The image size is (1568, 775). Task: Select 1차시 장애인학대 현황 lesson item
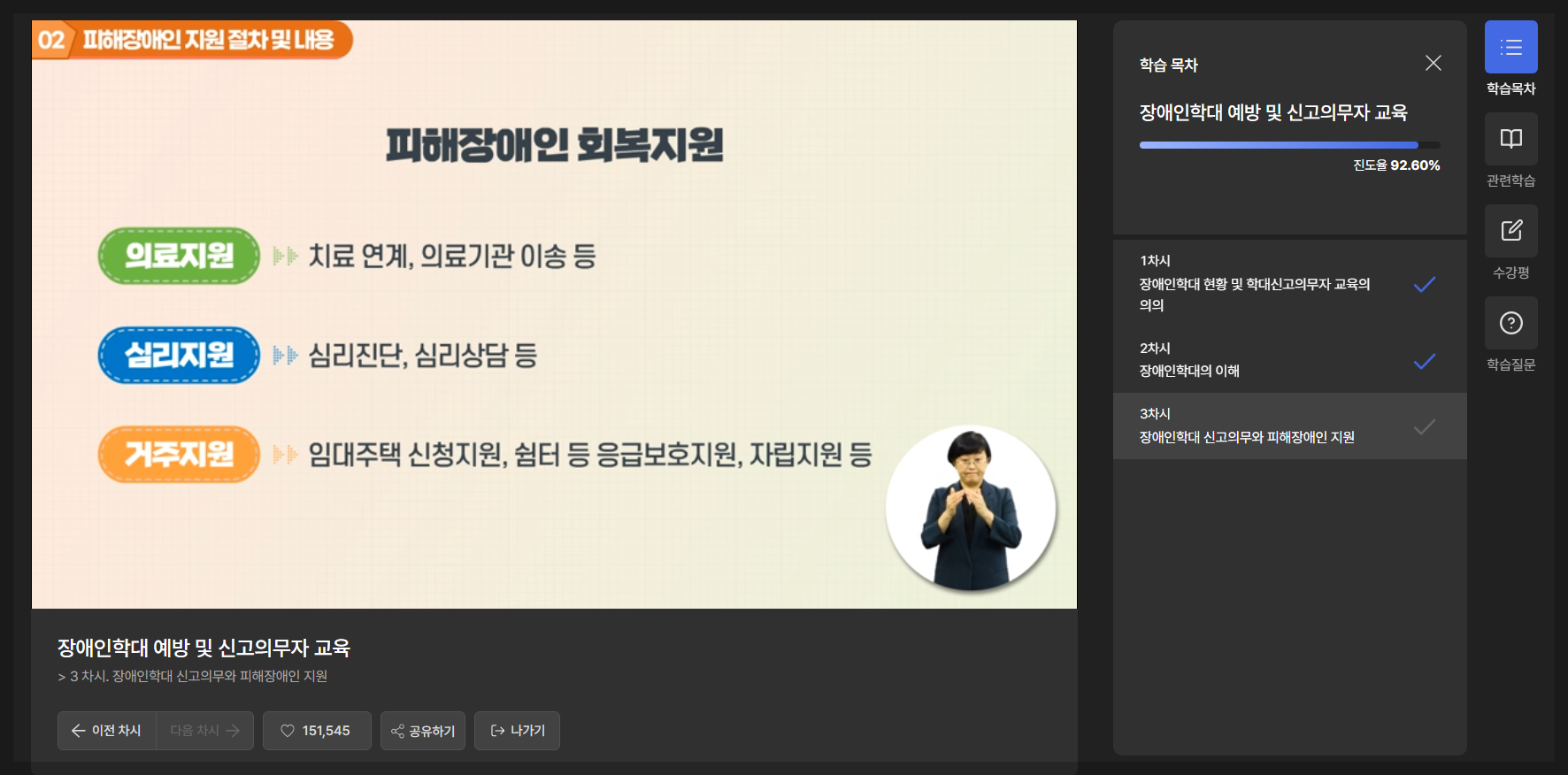pyautogui.click(x=1289, y=284)
